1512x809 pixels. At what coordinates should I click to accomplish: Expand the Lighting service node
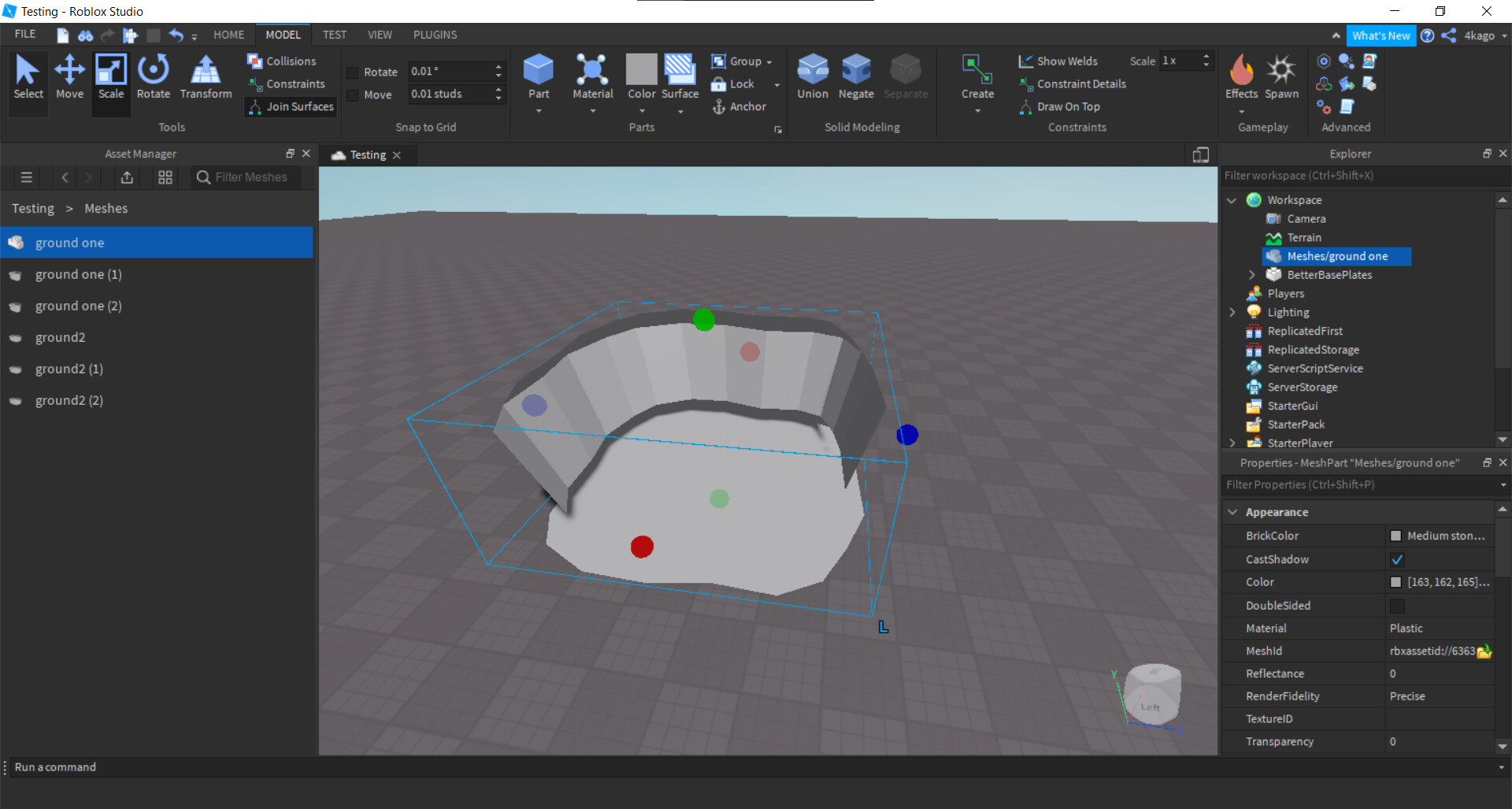point(1232,312)
